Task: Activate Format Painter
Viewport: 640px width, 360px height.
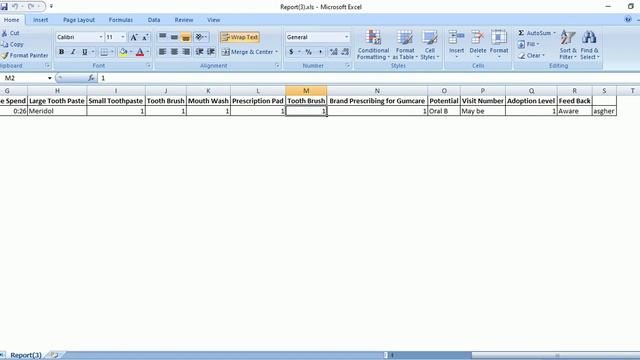Action: point(24,55)
